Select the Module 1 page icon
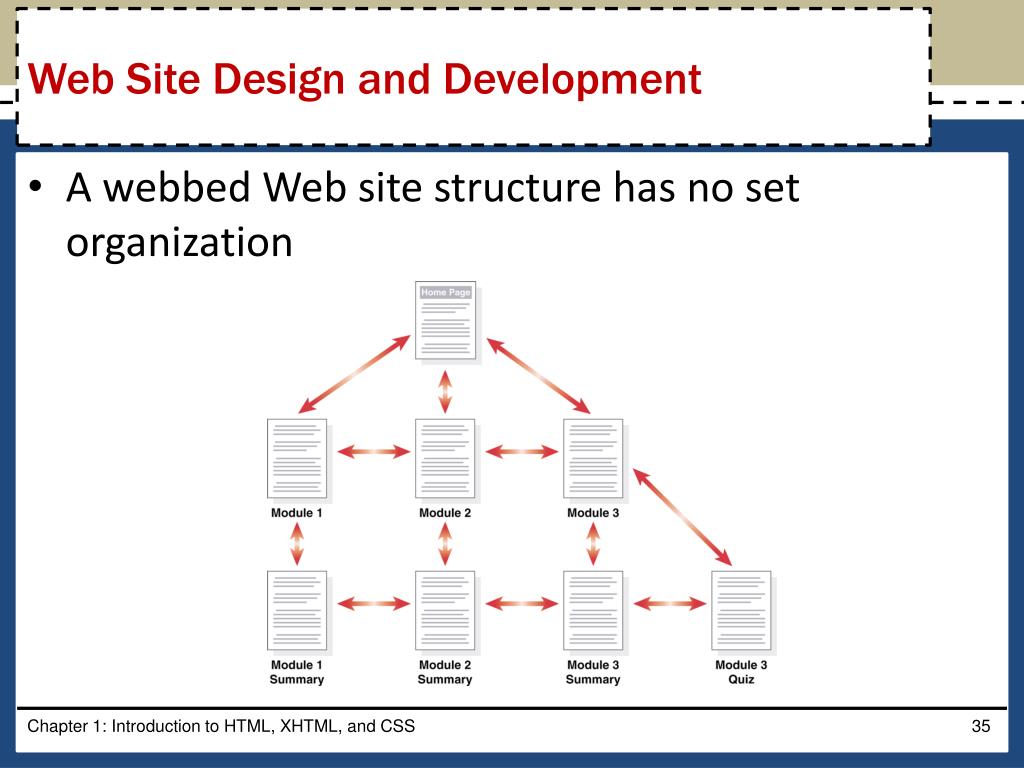The image size is (1024, 768). (x=297, y=458)
